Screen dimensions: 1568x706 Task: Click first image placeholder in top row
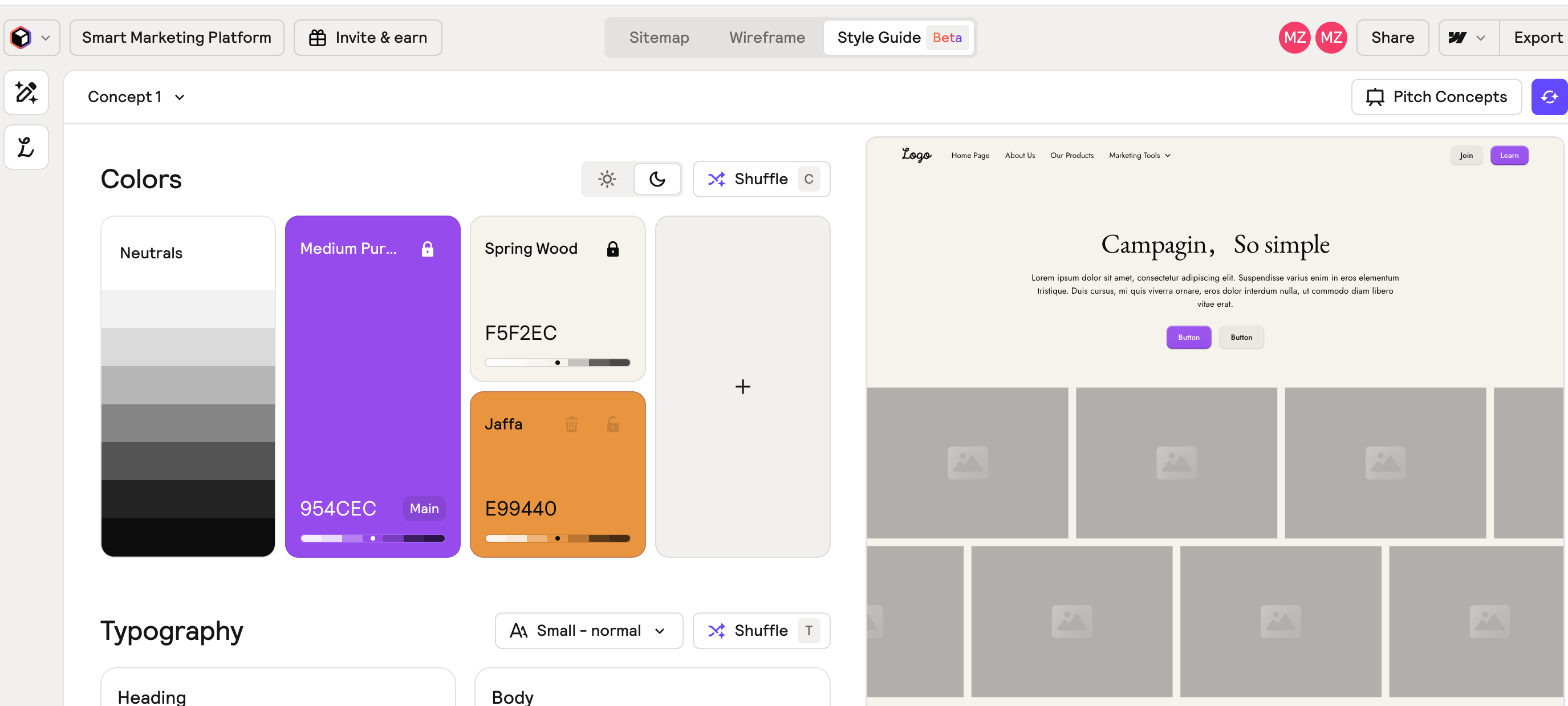[967, 462]
